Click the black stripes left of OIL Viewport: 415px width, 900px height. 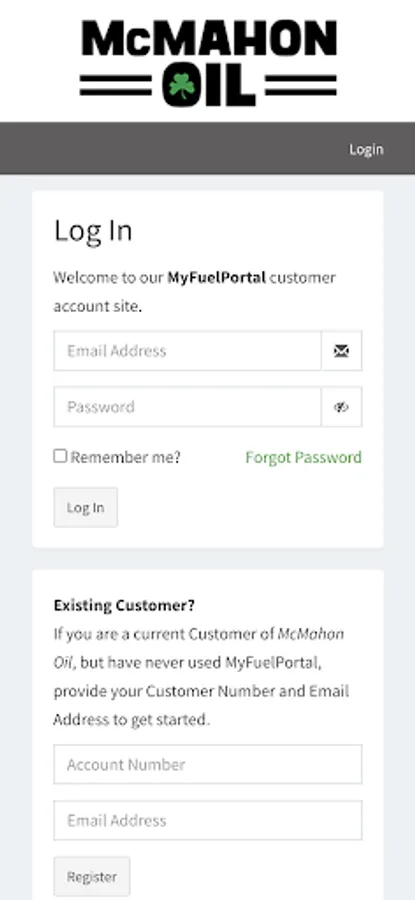[115, 85]
